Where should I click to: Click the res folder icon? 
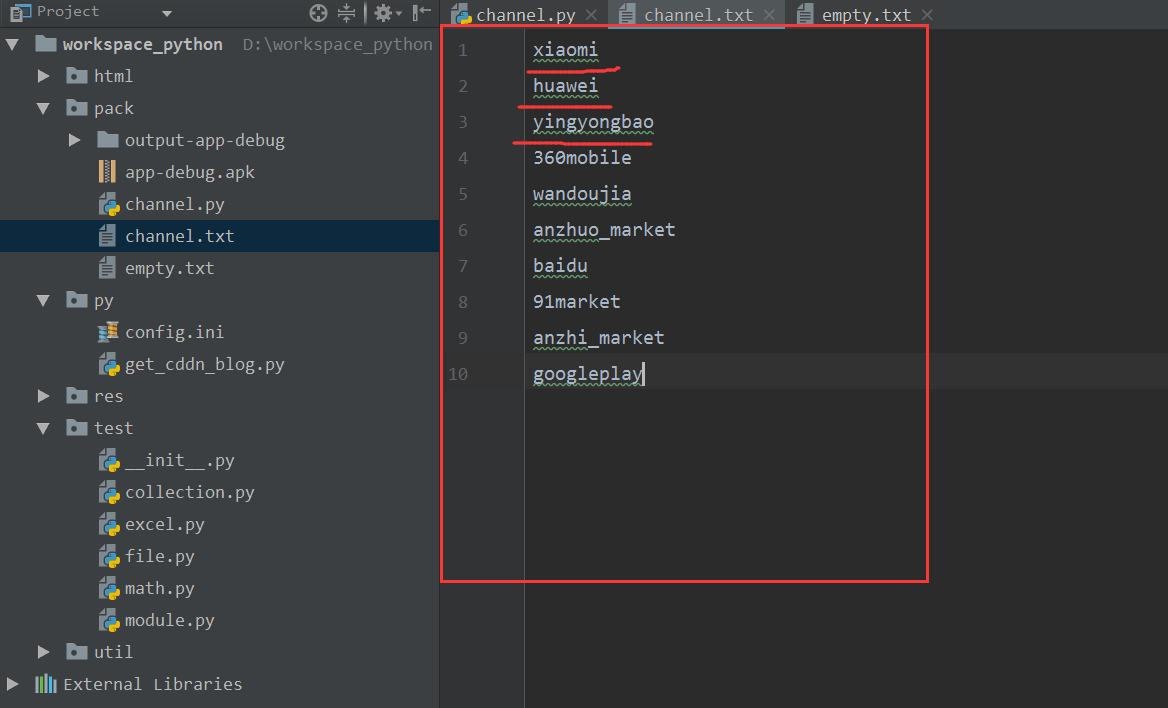pyautogui.click(x=76, y=395)
